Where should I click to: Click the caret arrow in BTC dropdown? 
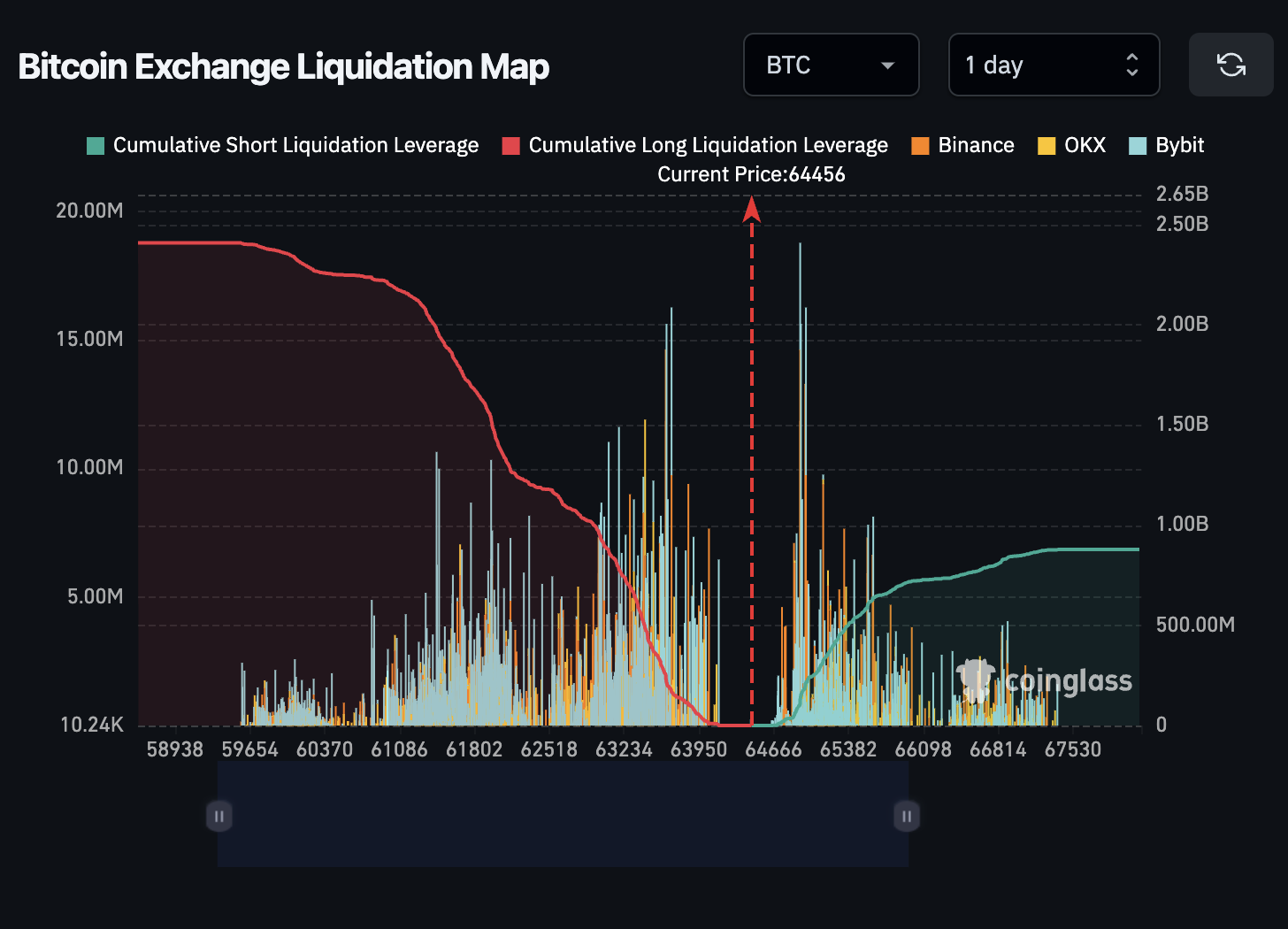(x=887, y=65)
